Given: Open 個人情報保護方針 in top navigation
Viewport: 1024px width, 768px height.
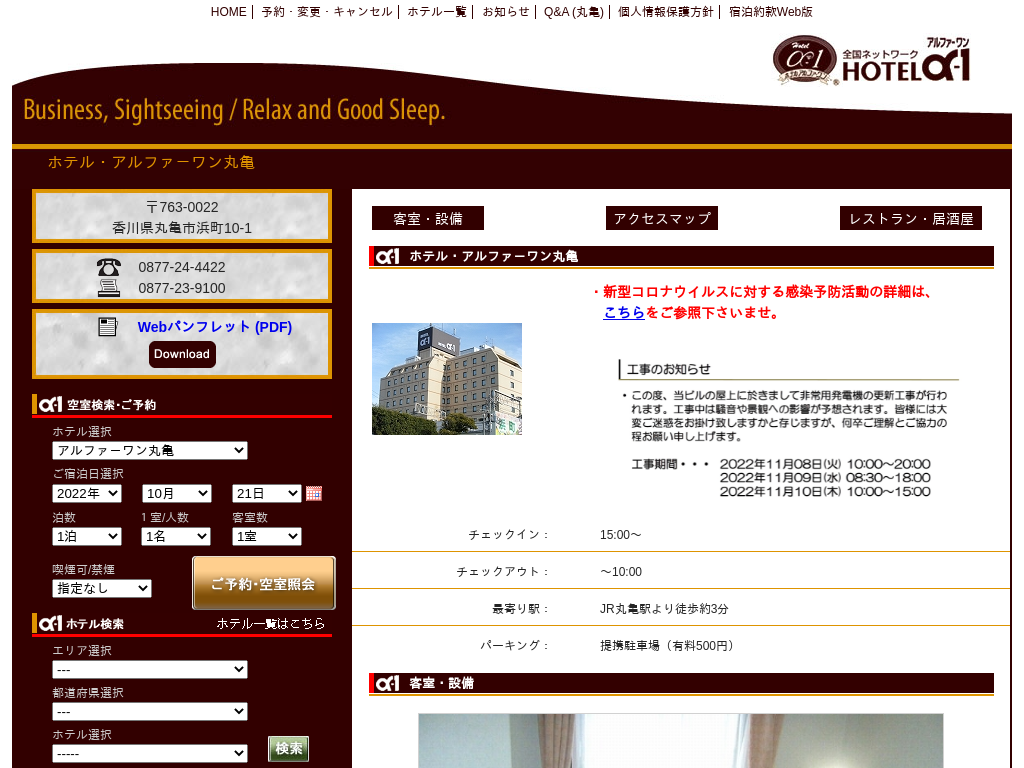Looking at the screenshot, I should coord(665,12).
